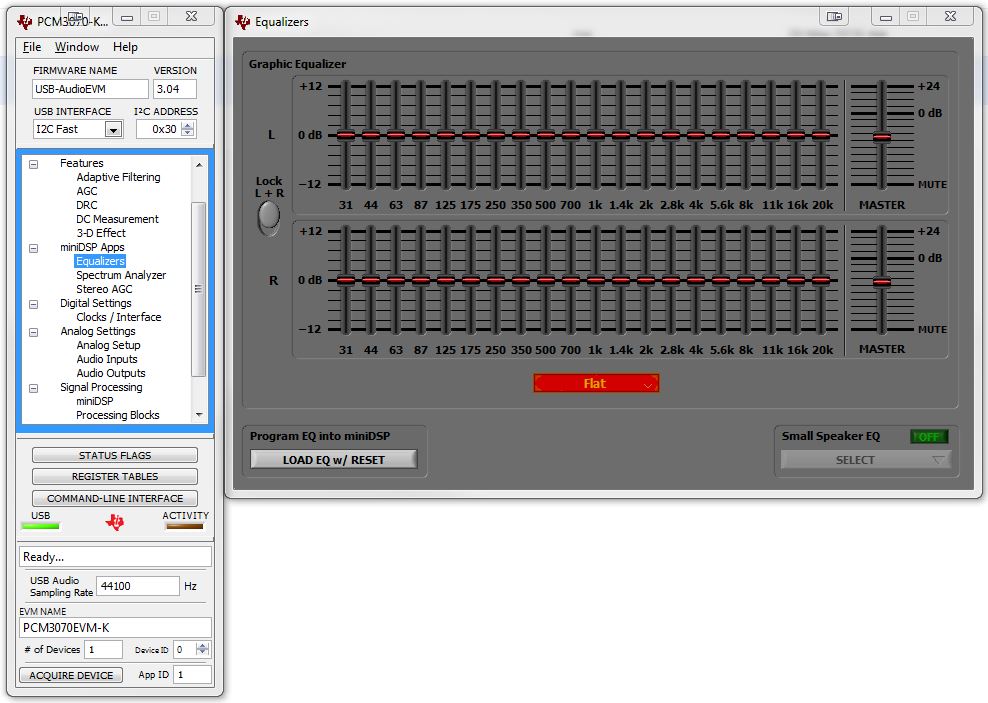Click the left channel 20k slider knob
Viewport: 988px width, 703px height.
821,135
